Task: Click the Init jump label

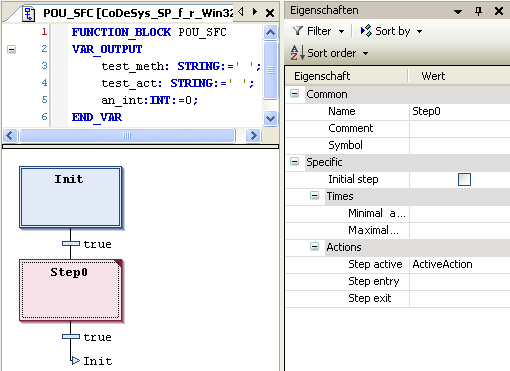Action: (98, 361)
